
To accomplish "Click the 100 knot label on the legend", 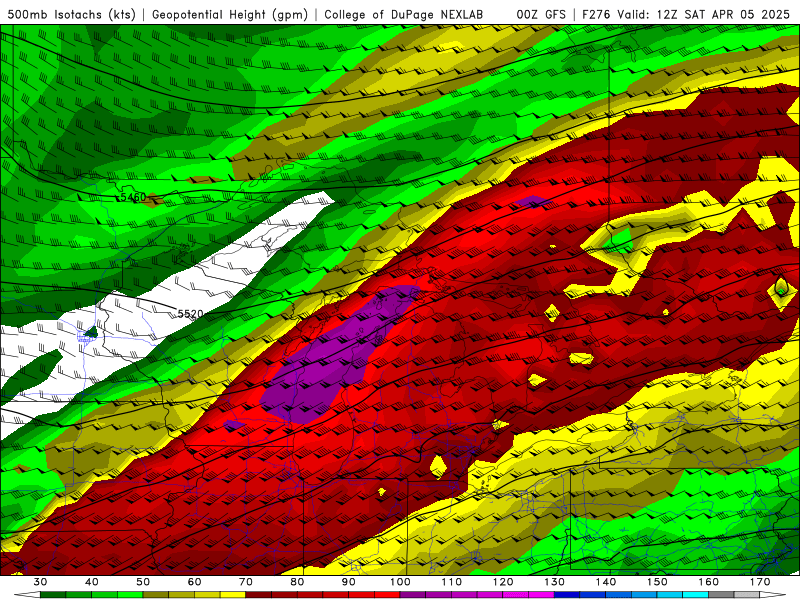I will click(400, 582).
